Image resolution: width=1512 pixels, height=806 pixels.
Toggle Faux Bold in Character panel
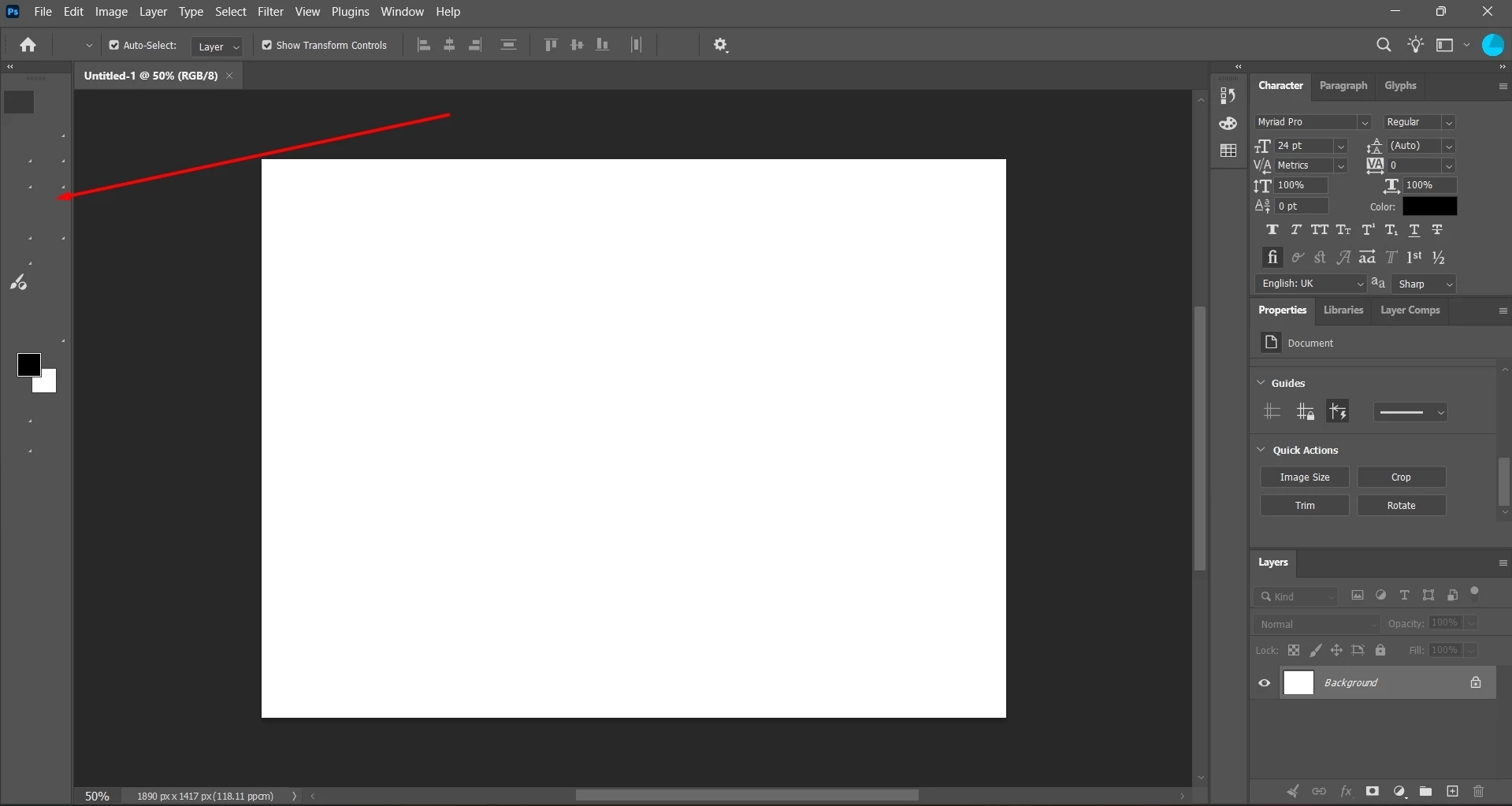(x=1272, y=230)
